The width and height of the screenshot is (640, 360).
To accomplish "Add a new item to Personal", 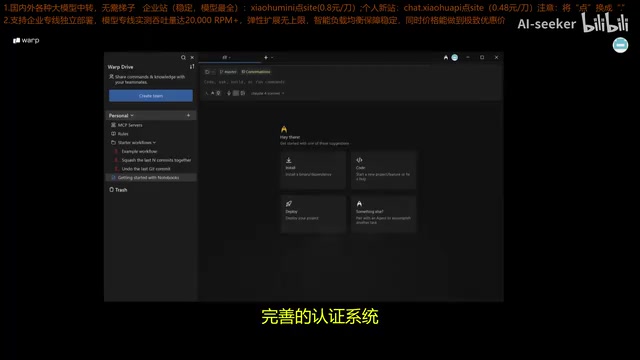I will pyautogui.click(x=188, y=116).
